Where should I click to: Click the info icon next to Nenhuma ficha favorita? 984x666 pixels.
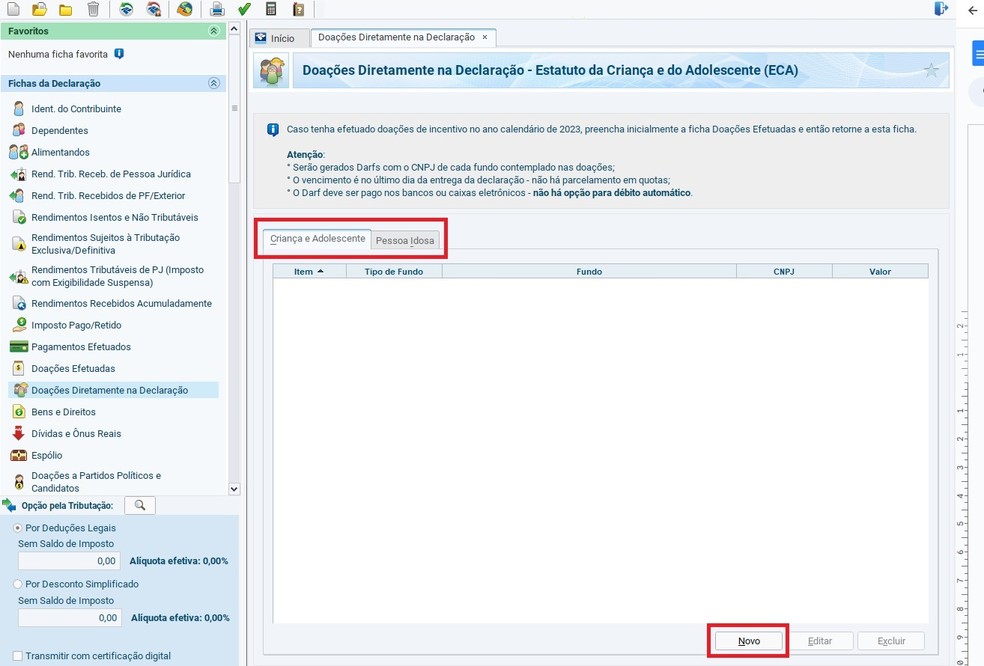[119, 54]
